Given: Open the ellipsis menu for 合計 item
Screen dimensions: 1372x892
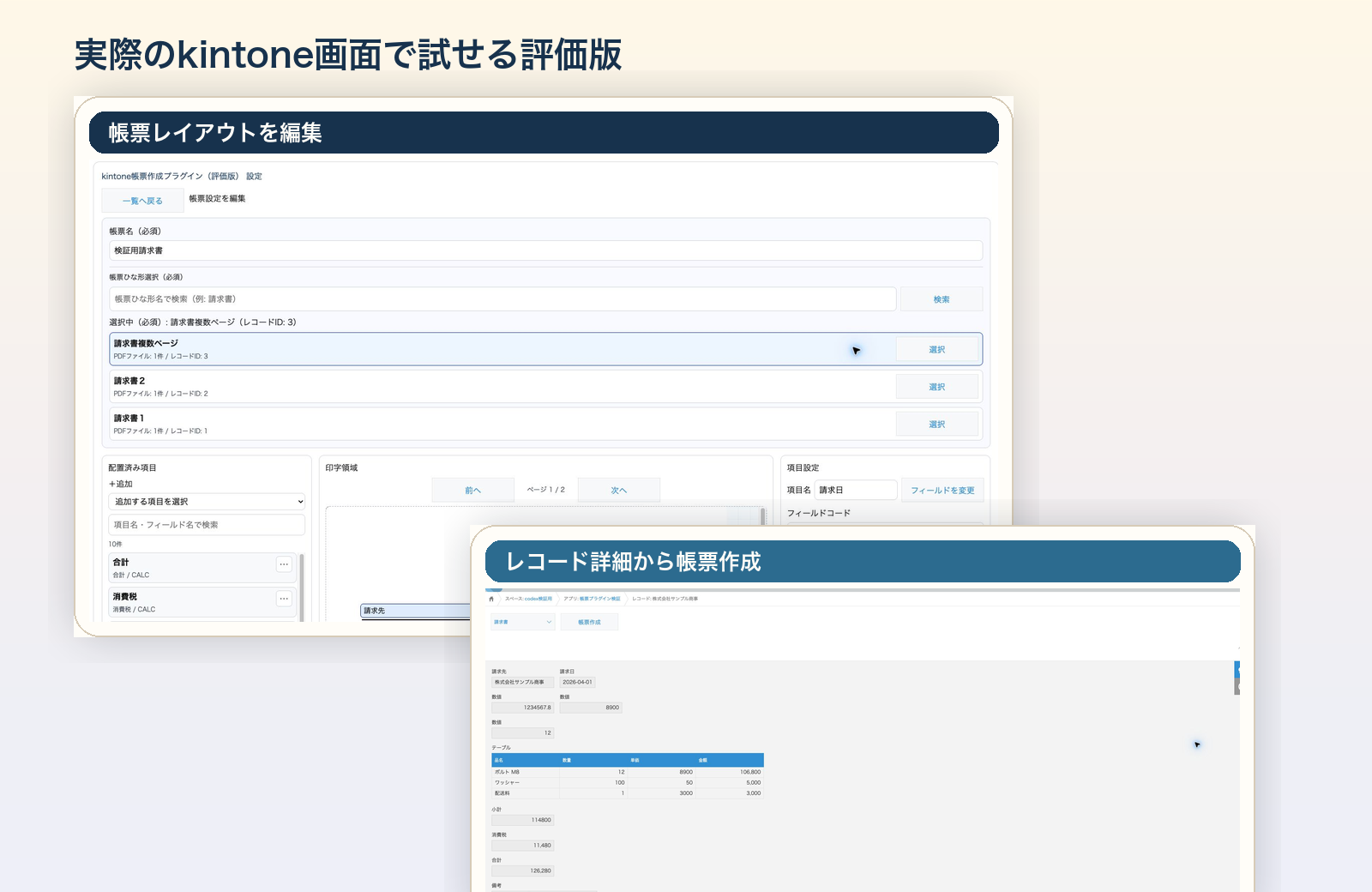Looking at the screenshot, I should 284,564.
